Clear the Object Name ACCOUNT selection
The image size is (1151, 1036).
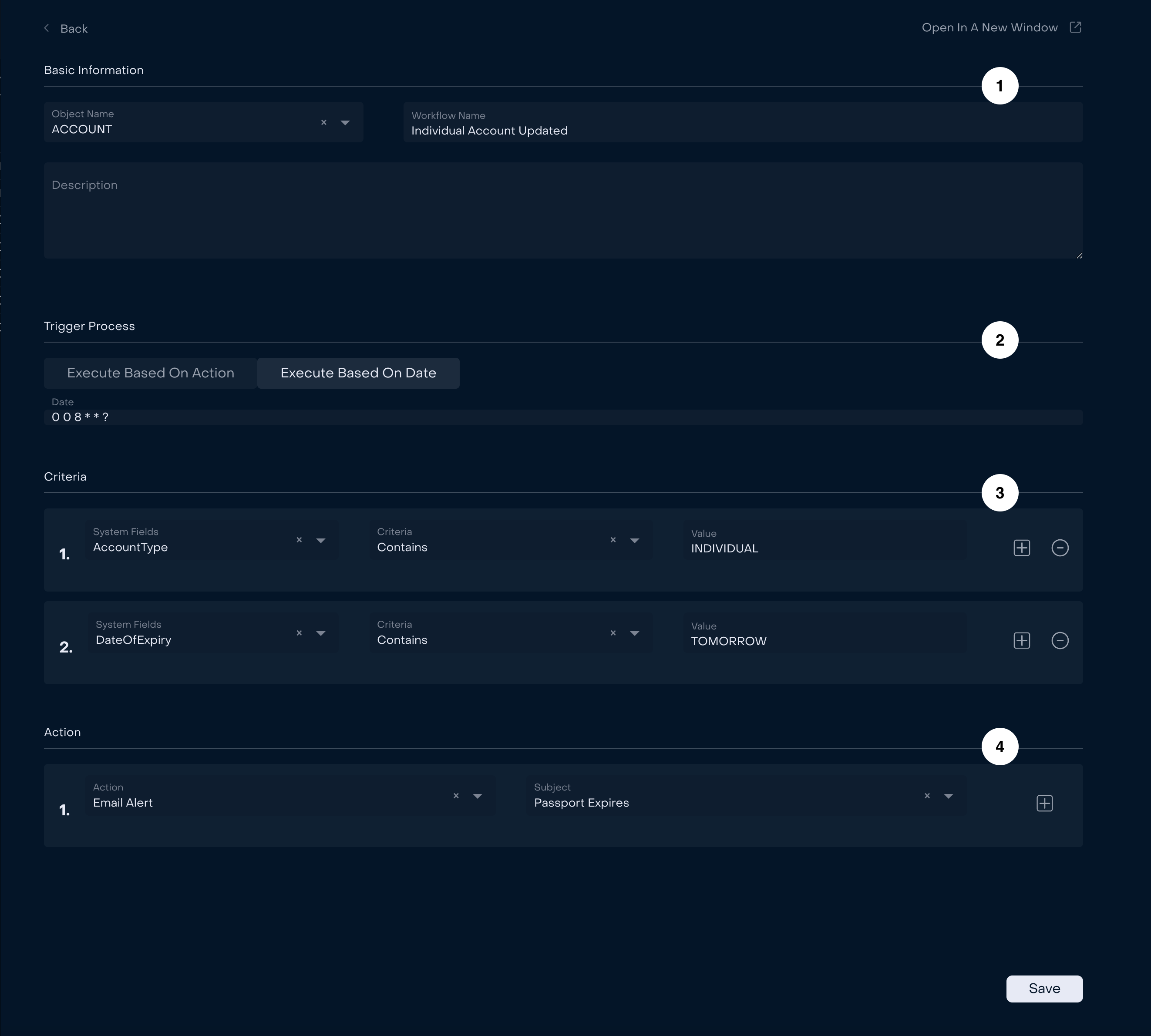click(x=324, y=122)
